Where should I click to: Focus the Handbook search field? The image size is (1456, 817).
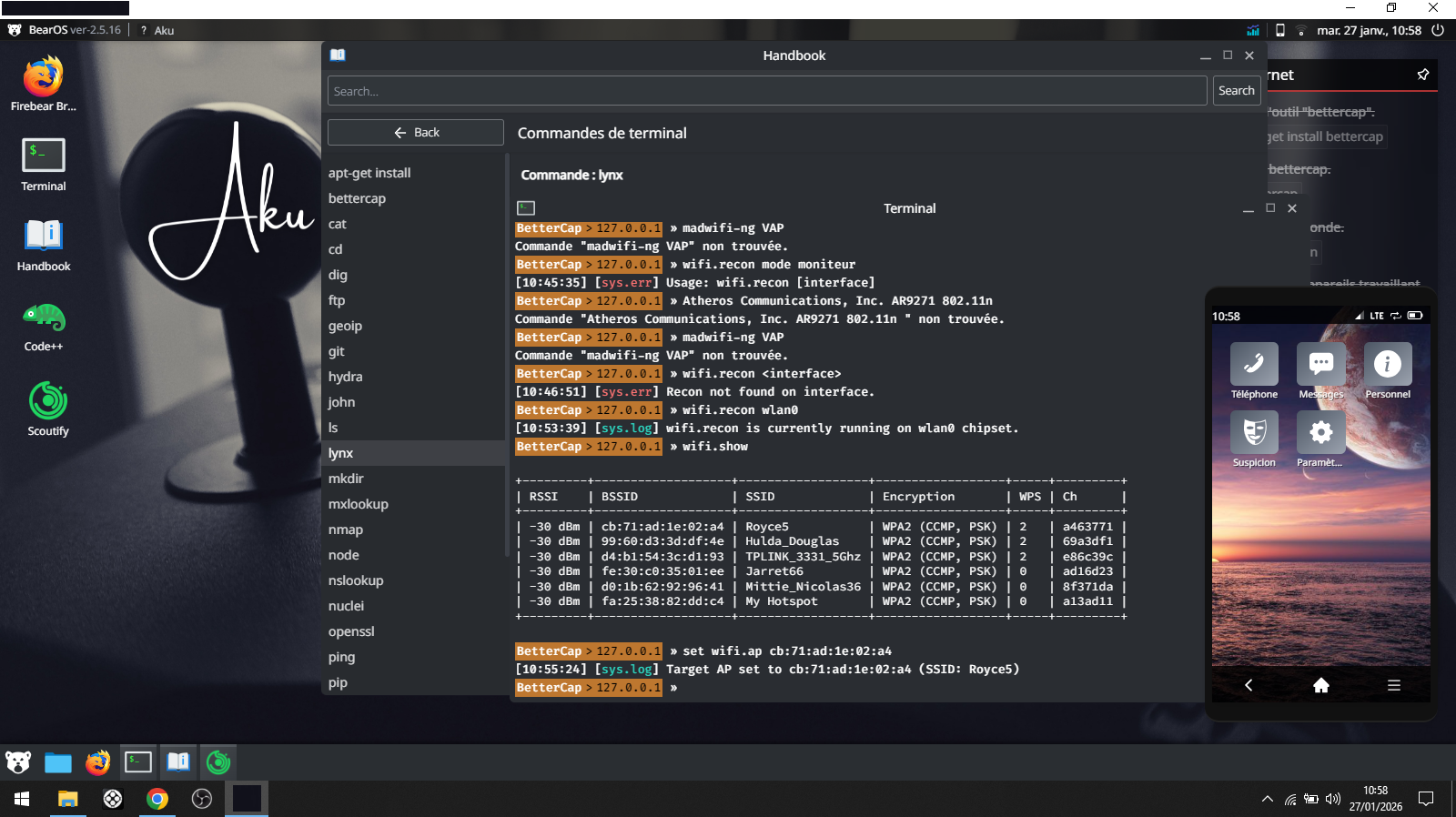(766, 91)
